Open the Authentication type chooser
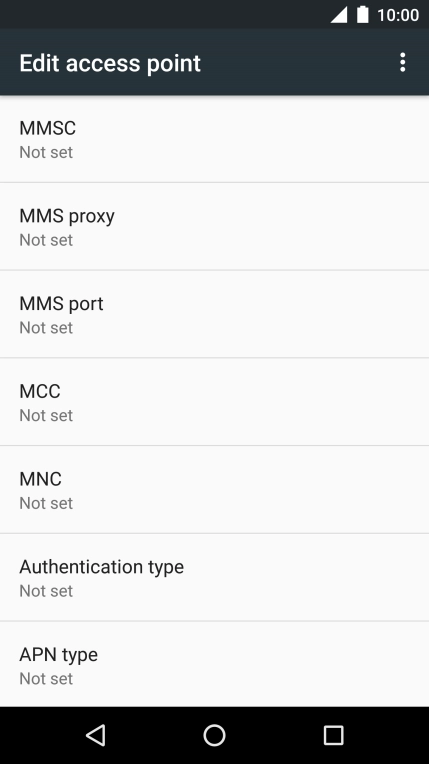This screenshot has width=429, height=764. (x=214, y=577)
